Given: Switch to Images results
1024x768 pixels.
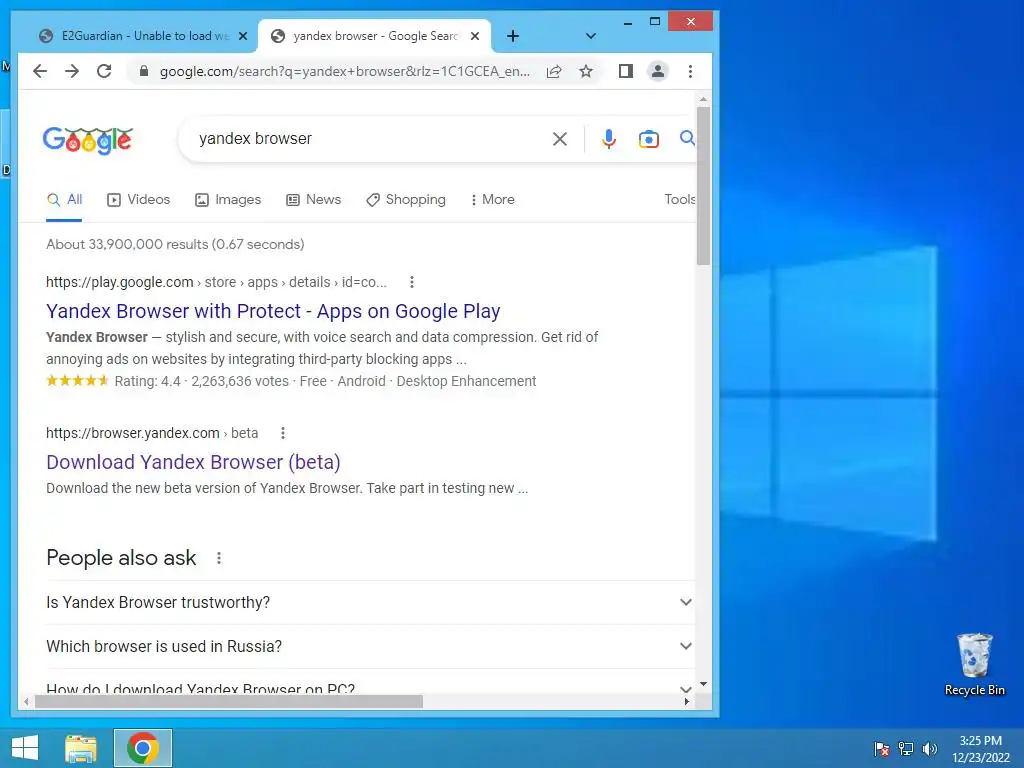Looking at the screenshot, I should pos(228,200).
